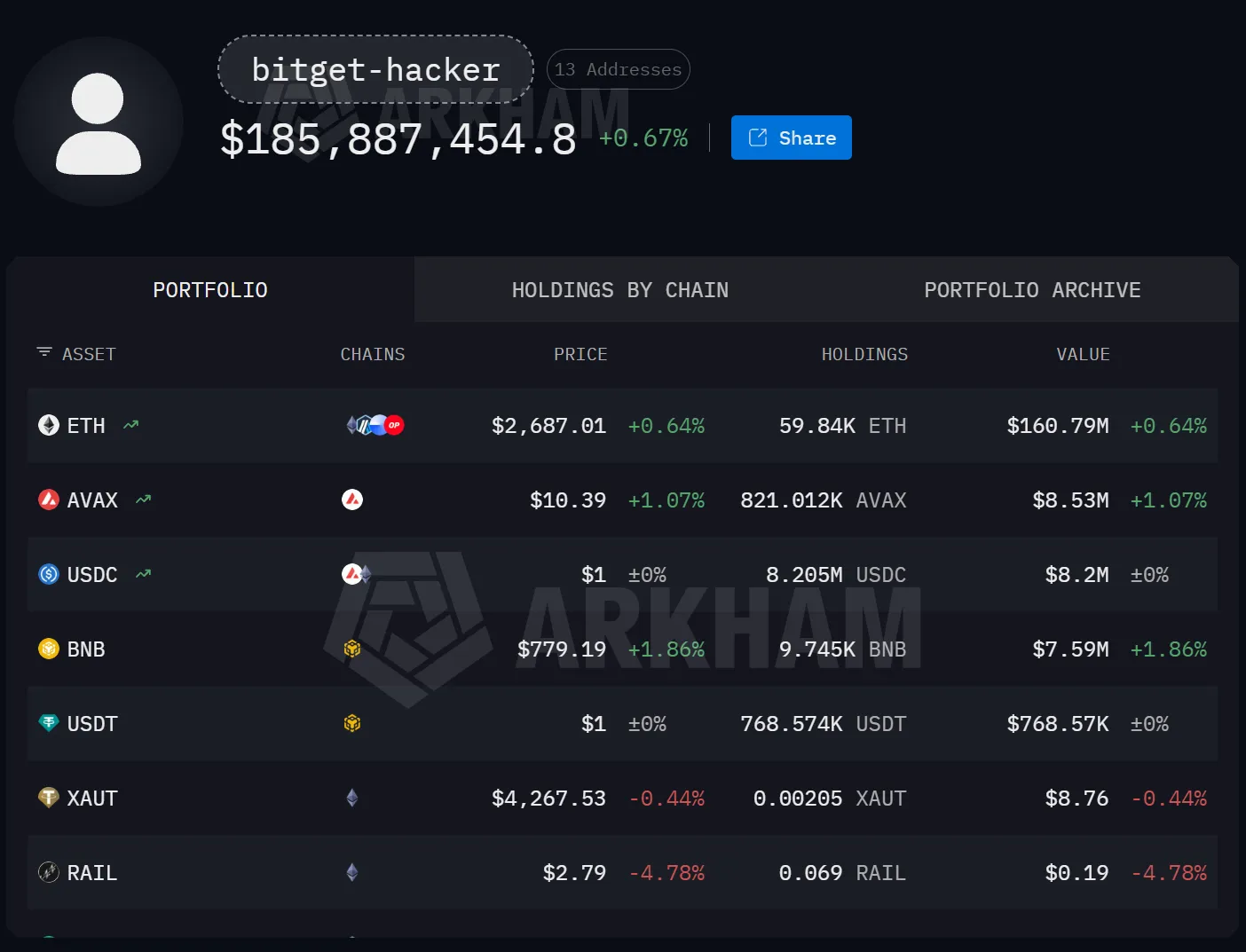Viewport: 1246px width, 952px height.
Task: Click the BNB coin icon
Action: 49,649
